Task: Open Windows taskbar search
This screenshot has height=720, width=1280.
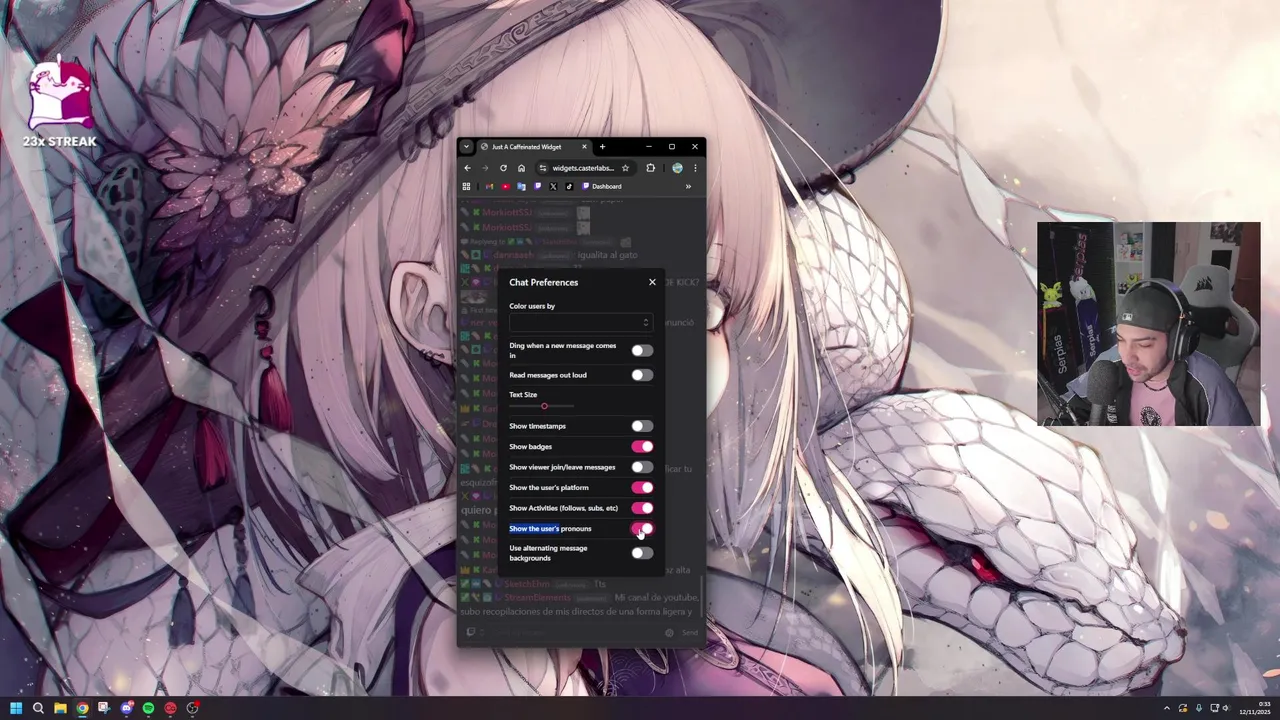Action: tap(38, 708)
